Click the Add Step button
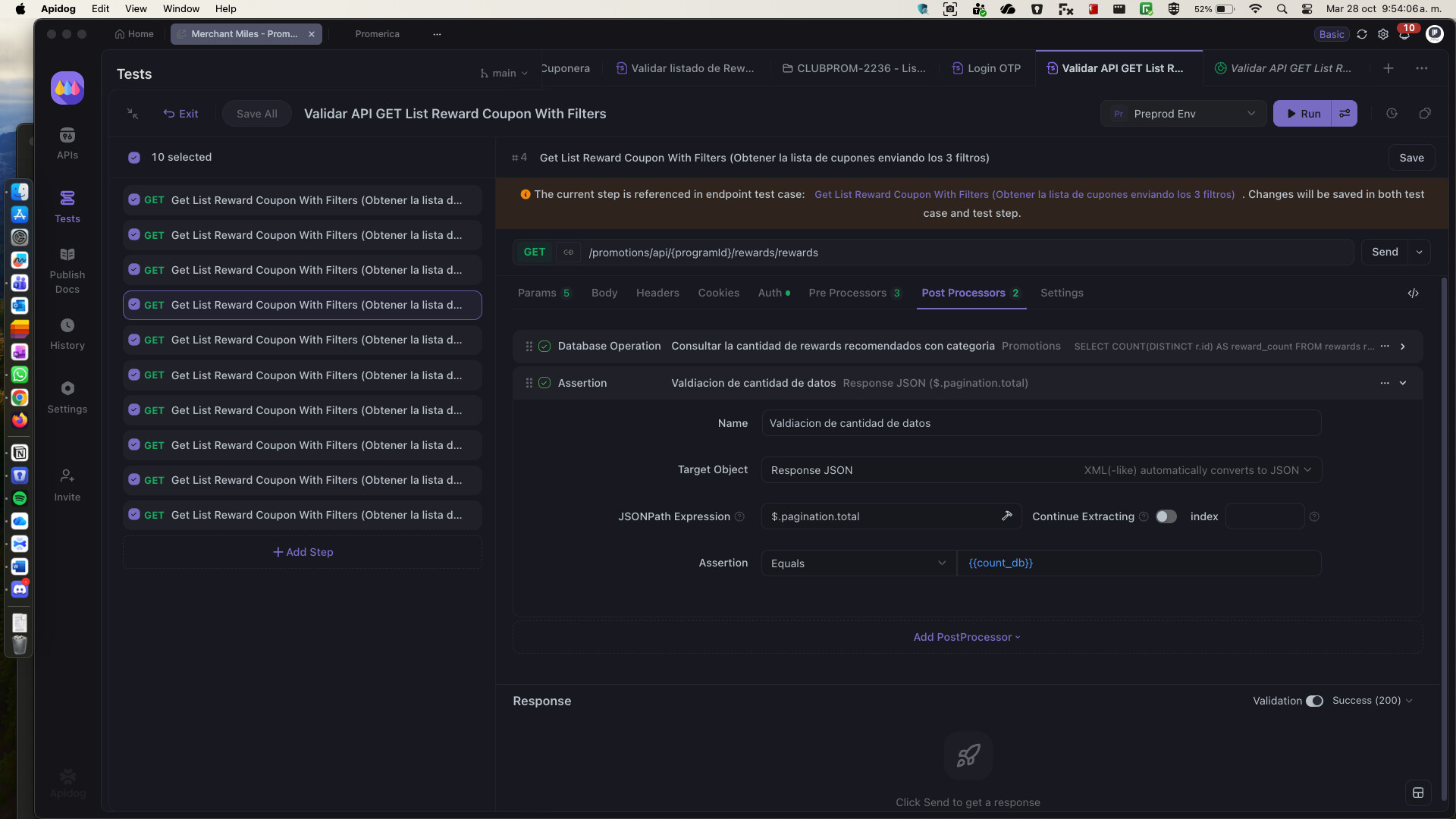 pyautogui.click(x=303, y=553)
